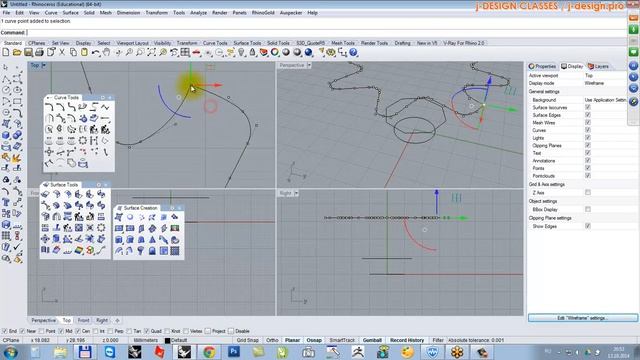Screen dimensions: 640x360
Task: Click the Undo arrow icon
Action: click(96, 52)
